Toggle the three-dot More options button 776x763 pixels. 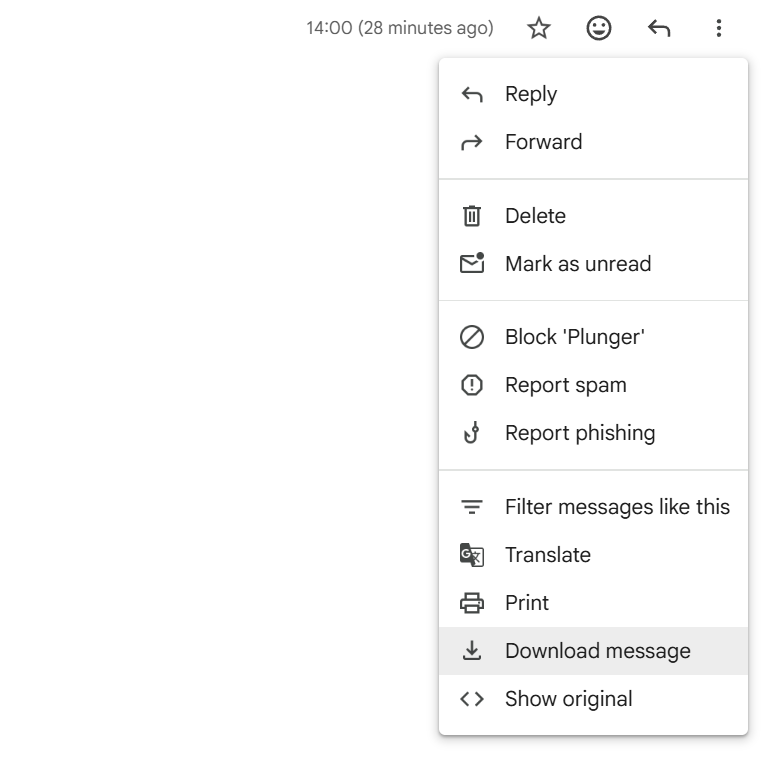[x=719, y=28]
